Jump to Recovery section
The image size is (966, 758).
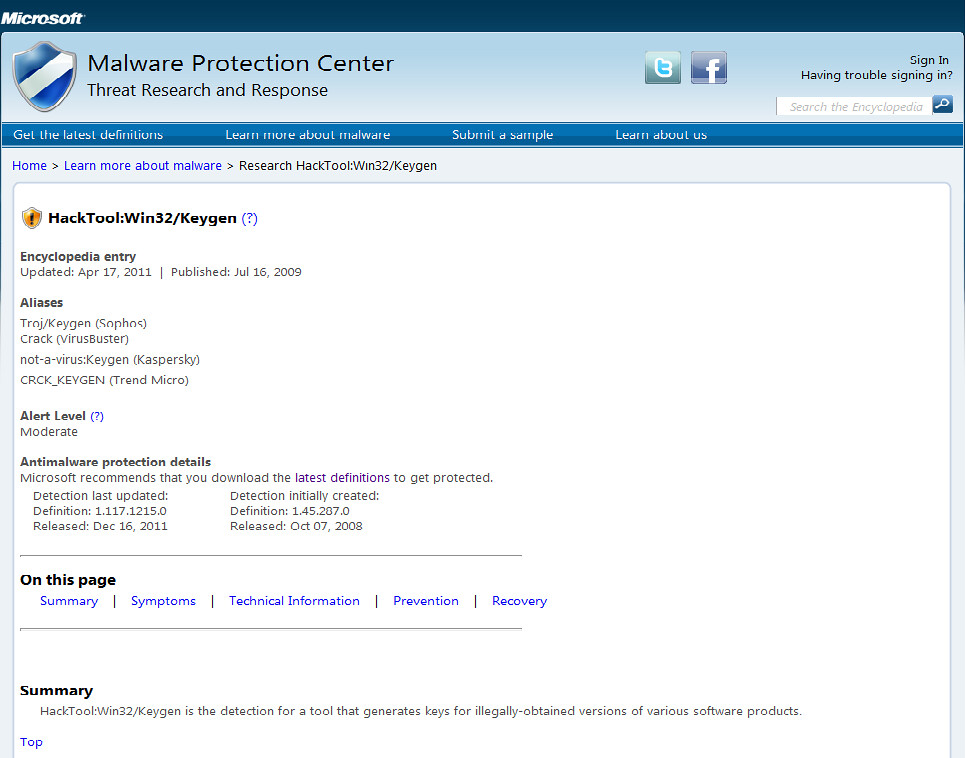coord(519,601)
